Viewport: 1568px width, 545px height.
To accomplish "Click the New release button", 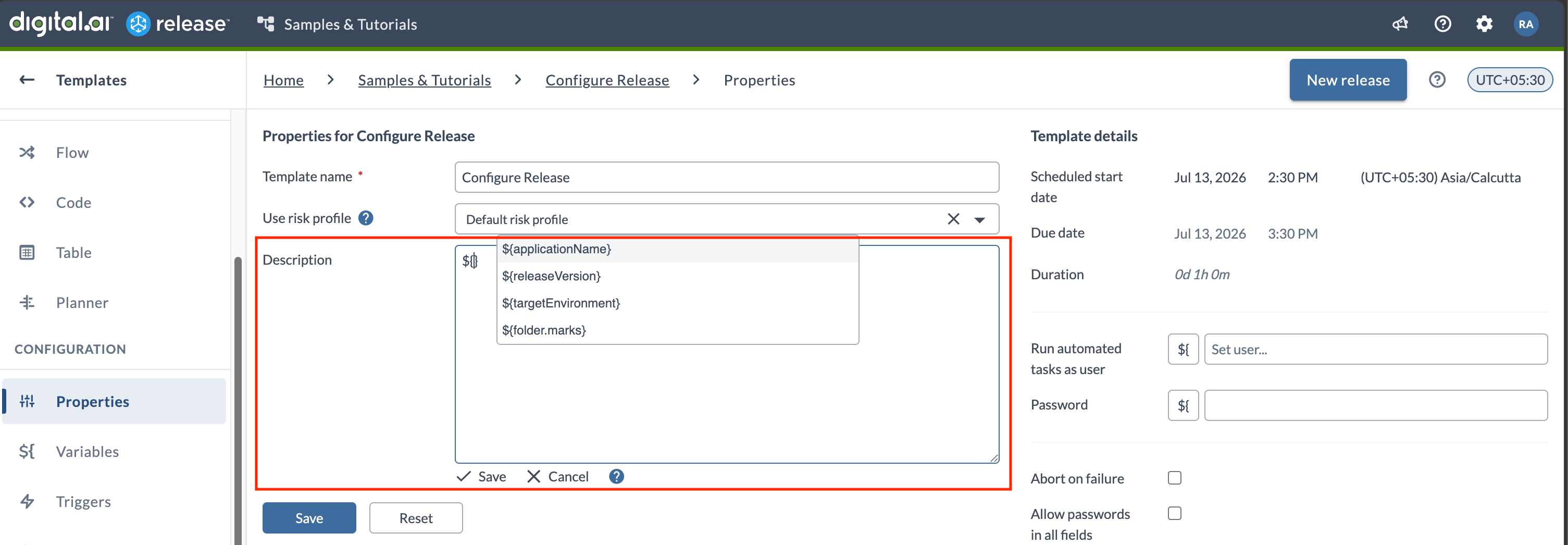I will click(1348, 80).
